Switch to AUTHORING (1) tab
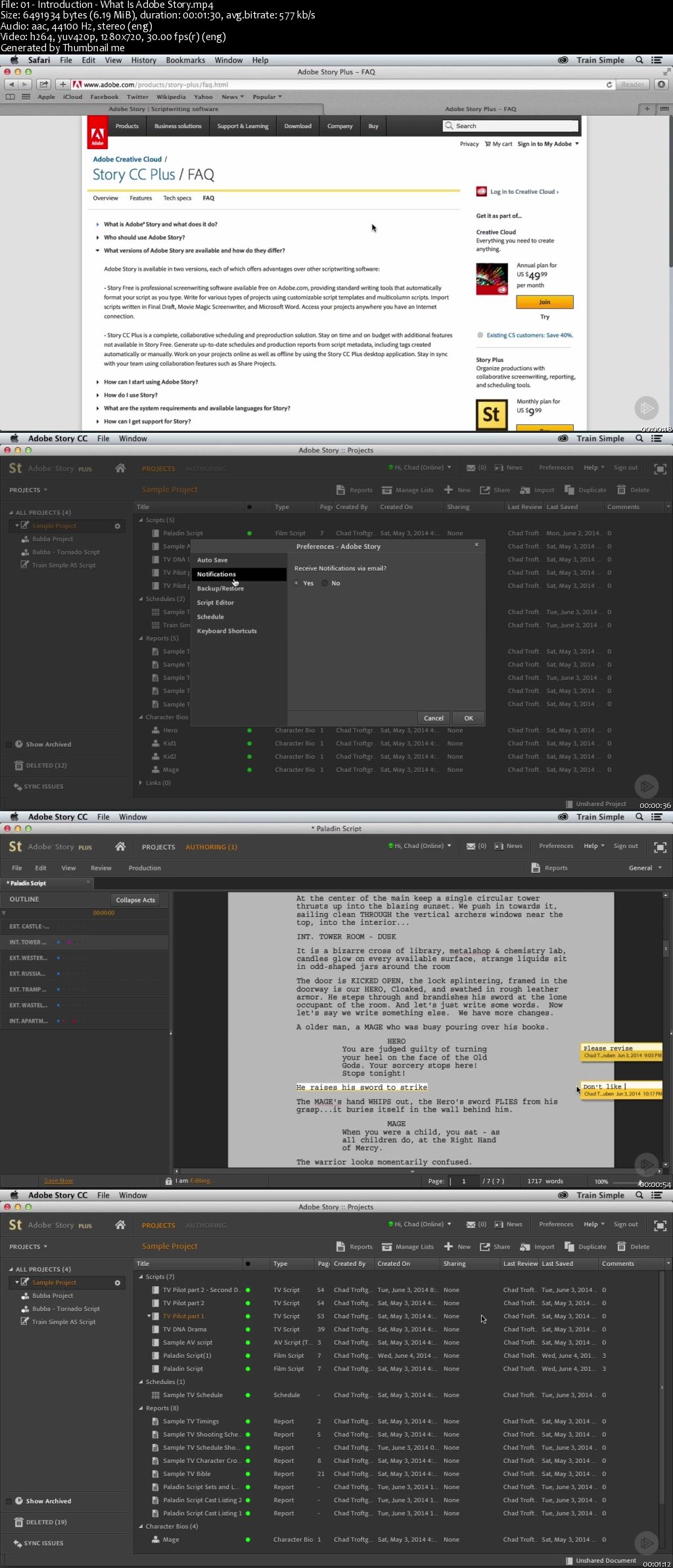Image resolution: width=673 pixels, height=1568 pixels. click(211, 847)
